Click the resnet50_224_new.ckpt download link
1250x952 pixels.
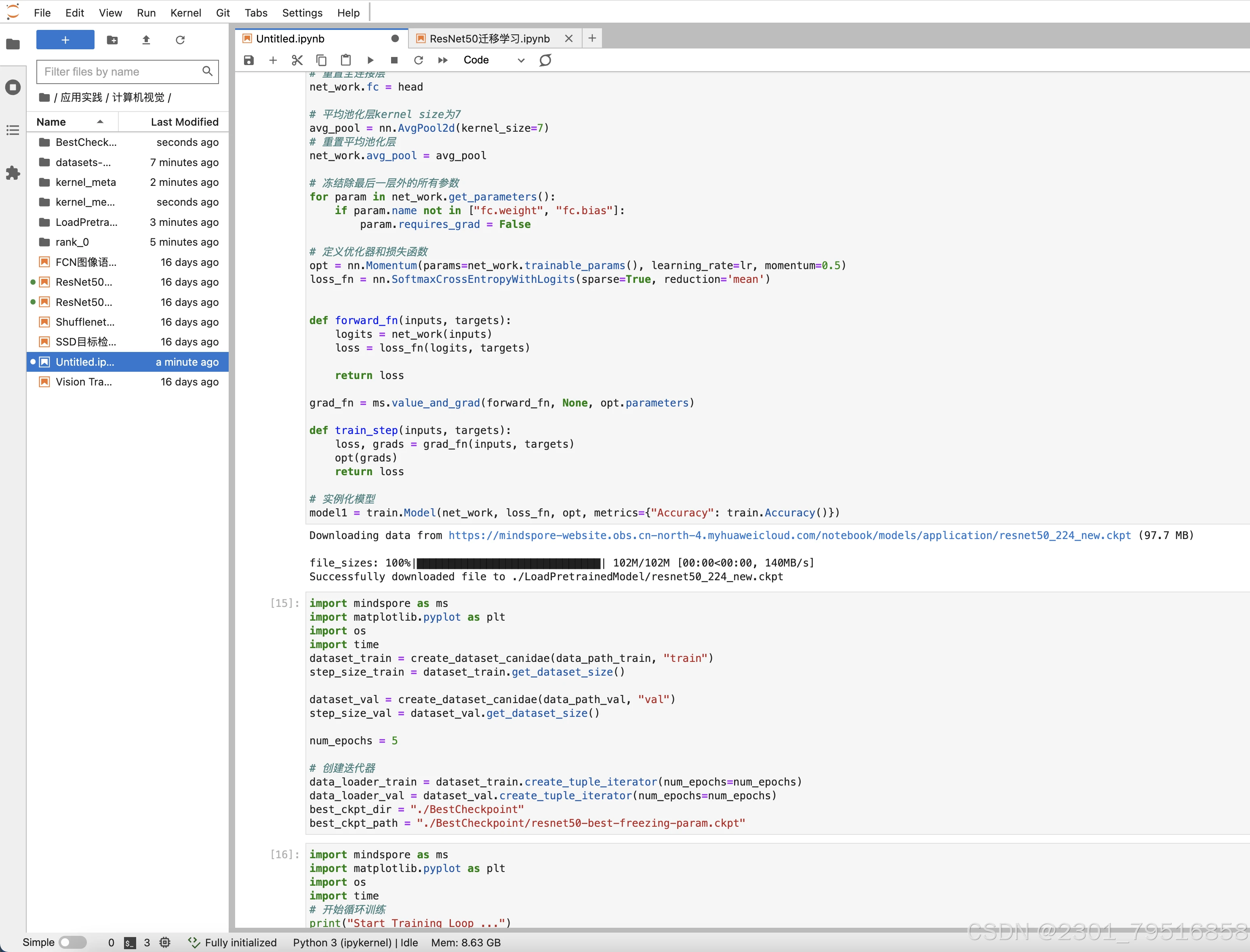click(789, 535)
